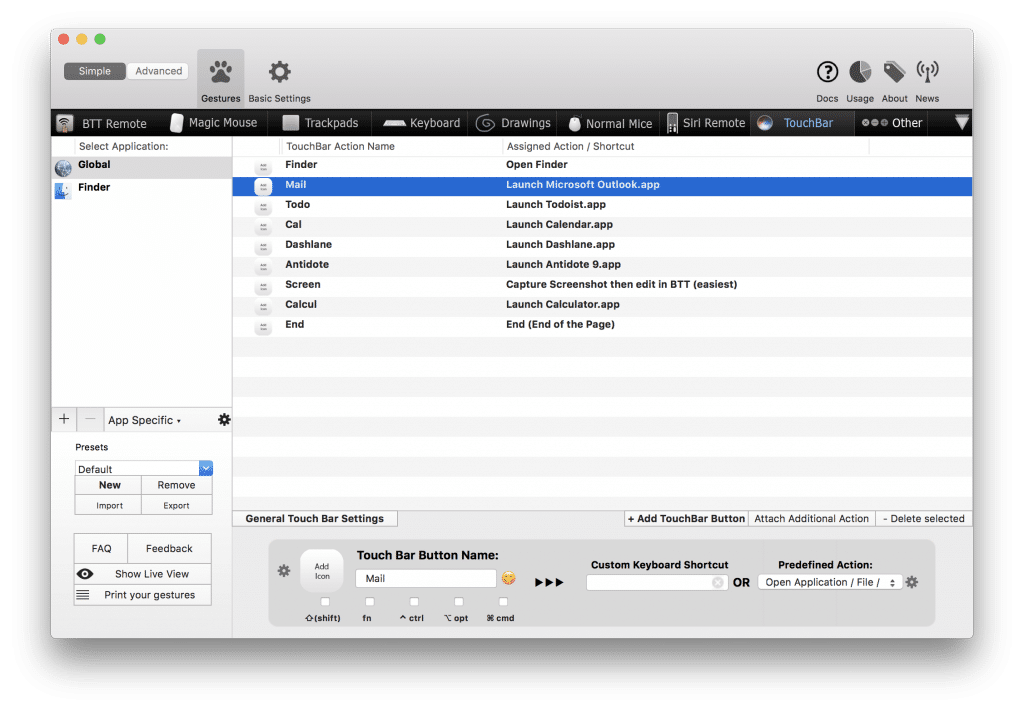The image size is (1024, 711).
Task: Switch to Advanced mode
Action: [158, 71]
